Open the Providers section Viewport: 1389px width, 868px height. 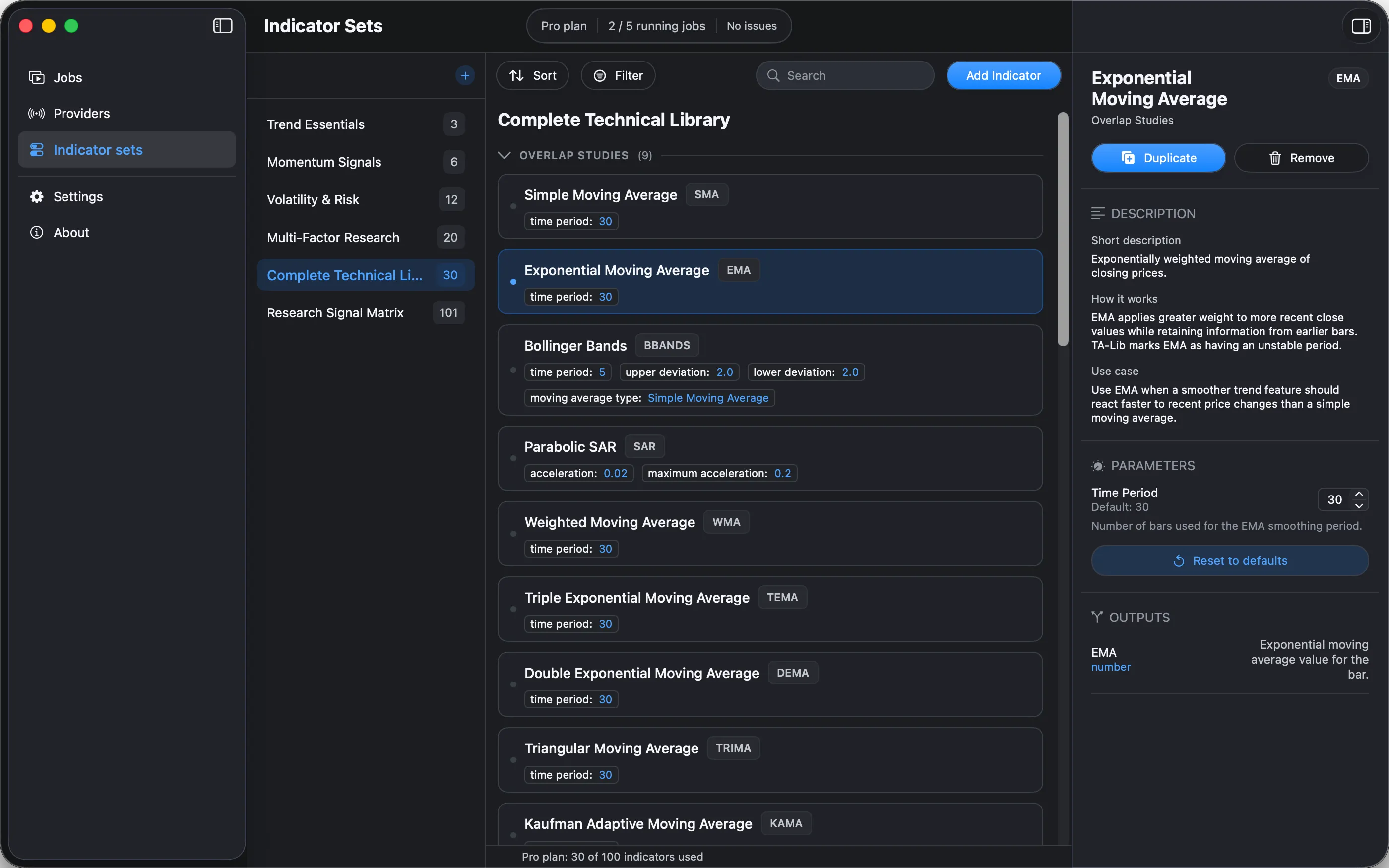pyautogui.click(x=127, y=113)
